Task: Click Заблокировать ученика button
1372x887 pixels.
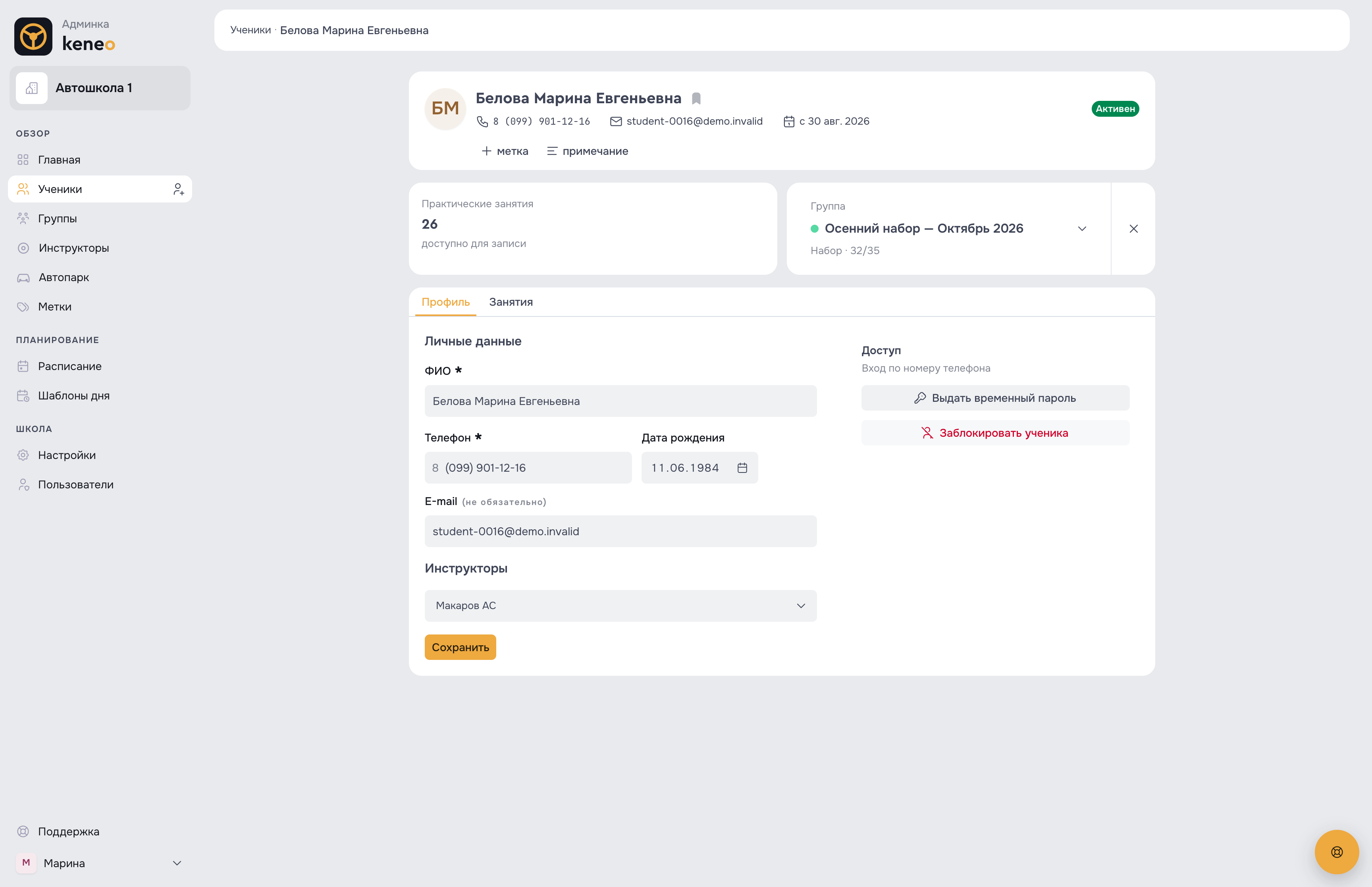Action: [x=995, y=432]
